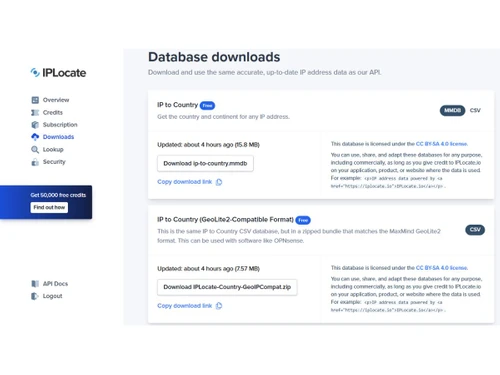Open CC BY-SA 4.0 license in first card
The height and width of the screenshot is (375, 500).
pyautogui.click(x=442, y=144)
